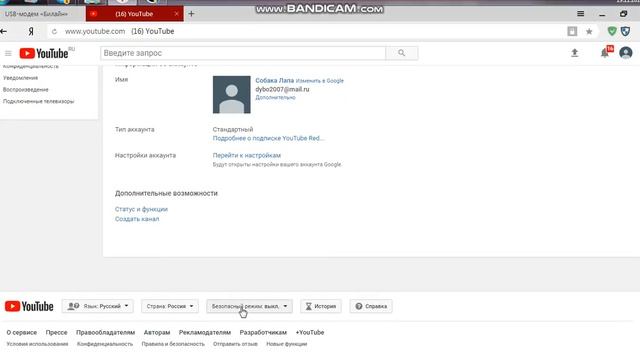Open the account avatar menu
Screen dimensions: 640x360
pos(626,53)
